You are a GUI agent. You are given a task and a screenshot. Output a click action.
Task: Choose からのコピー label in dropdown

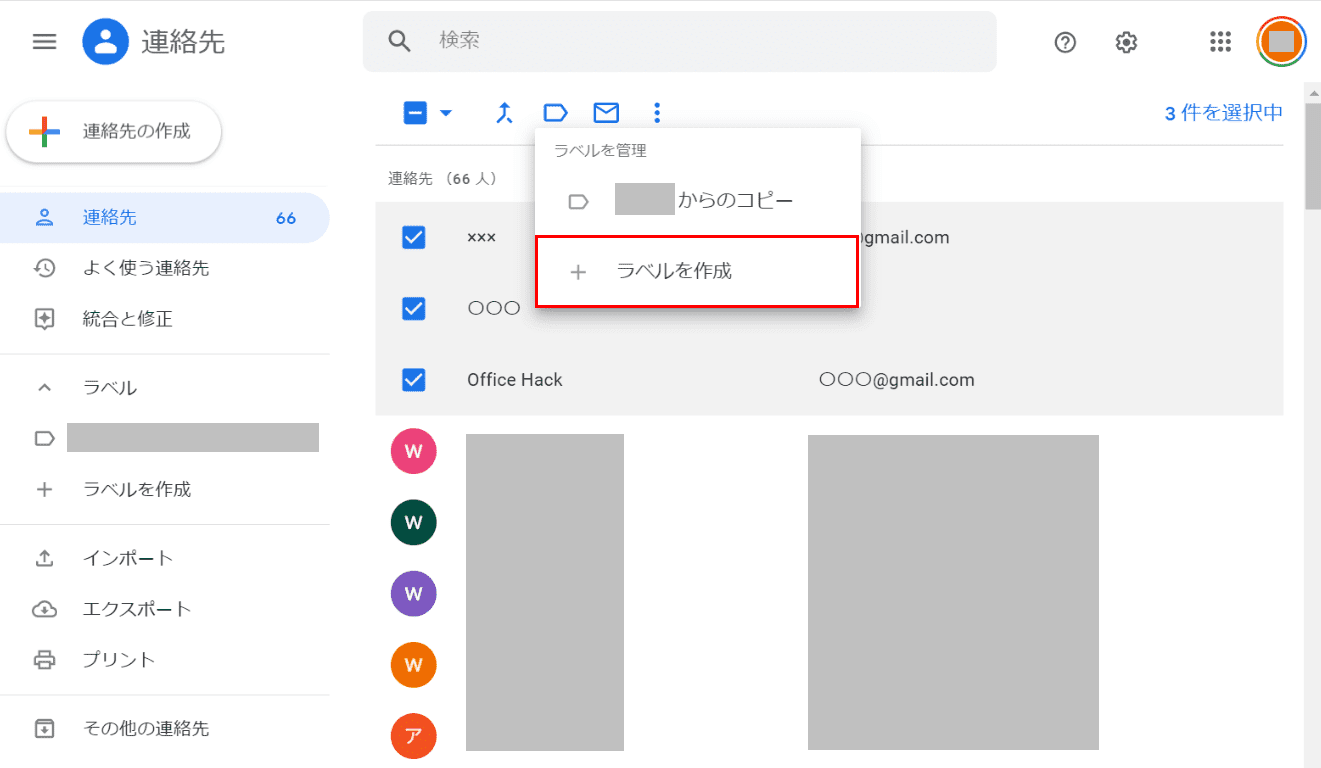[698, 201]
